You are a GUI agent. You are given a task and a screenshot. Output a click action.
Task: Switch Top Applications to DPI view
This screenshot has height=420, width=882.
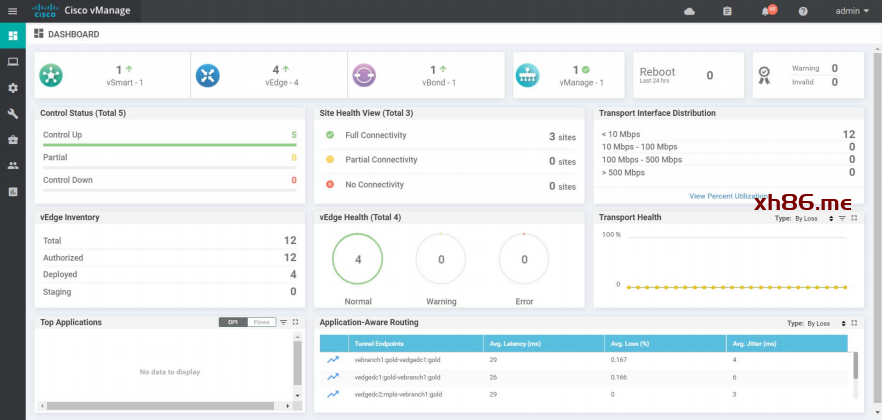pyautogui.click(x=233, y=322)
